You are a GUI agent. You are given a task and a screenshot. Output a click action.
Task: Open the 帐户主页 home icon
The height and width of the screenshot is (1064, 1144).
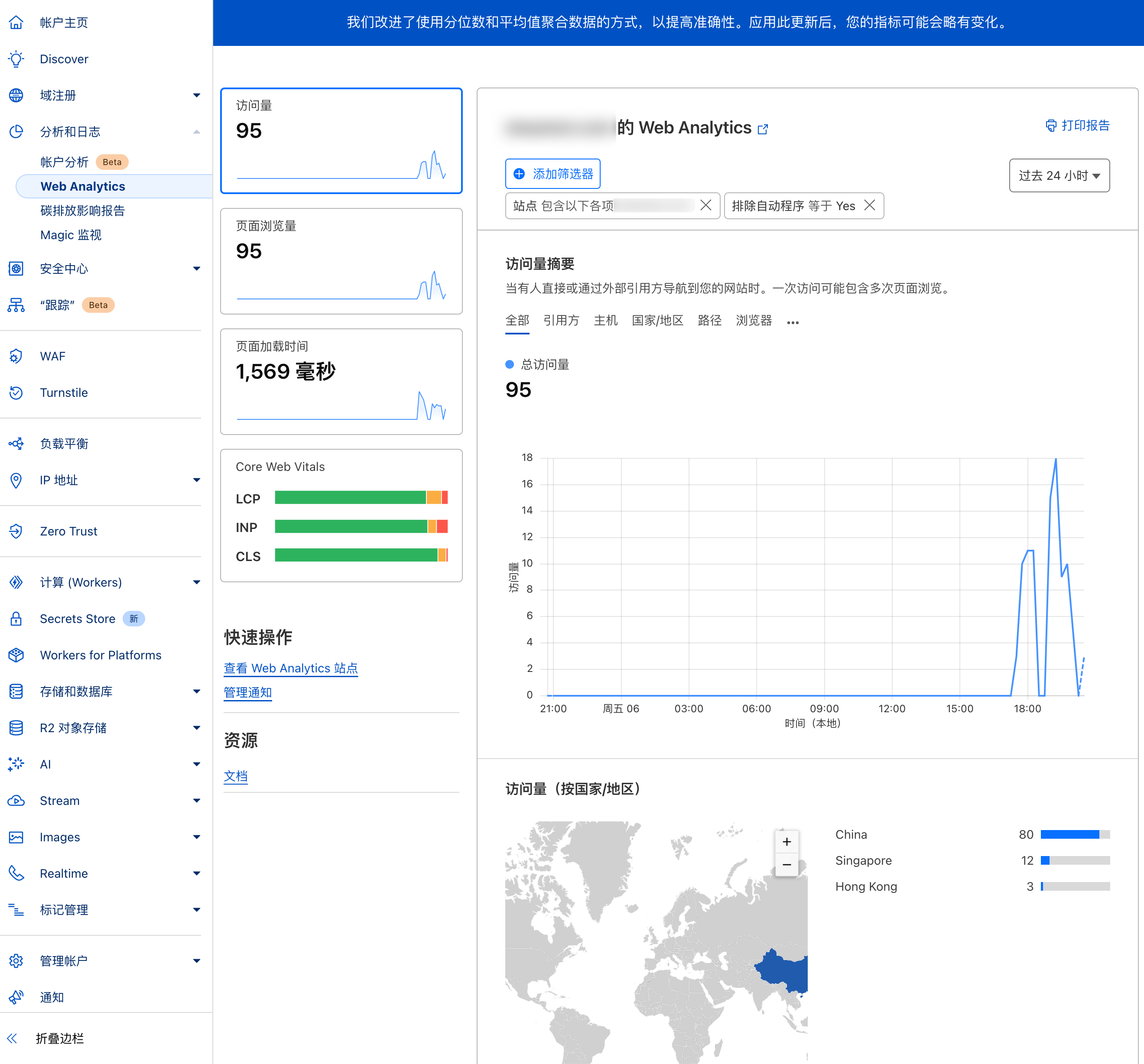point(16,23)
